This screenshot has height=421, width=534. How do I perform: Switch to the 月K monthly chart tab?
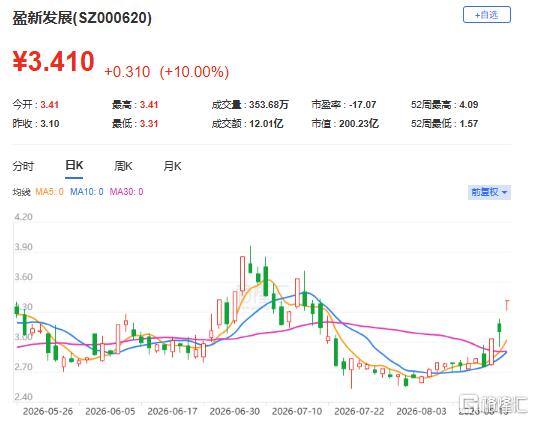[x=173, y=166]
